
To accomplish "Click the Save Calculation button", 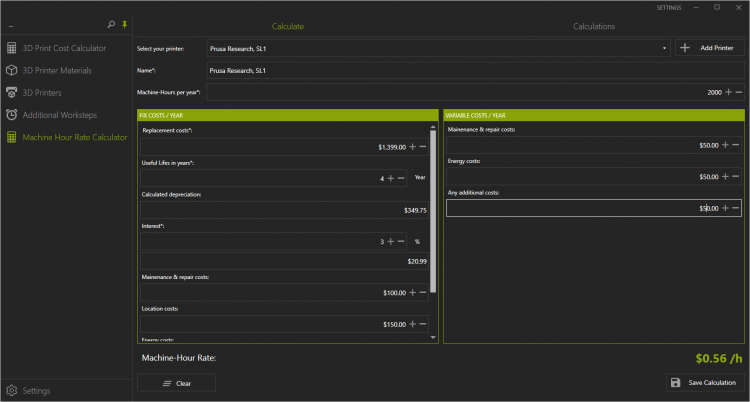I will click(x=706, y=382).
